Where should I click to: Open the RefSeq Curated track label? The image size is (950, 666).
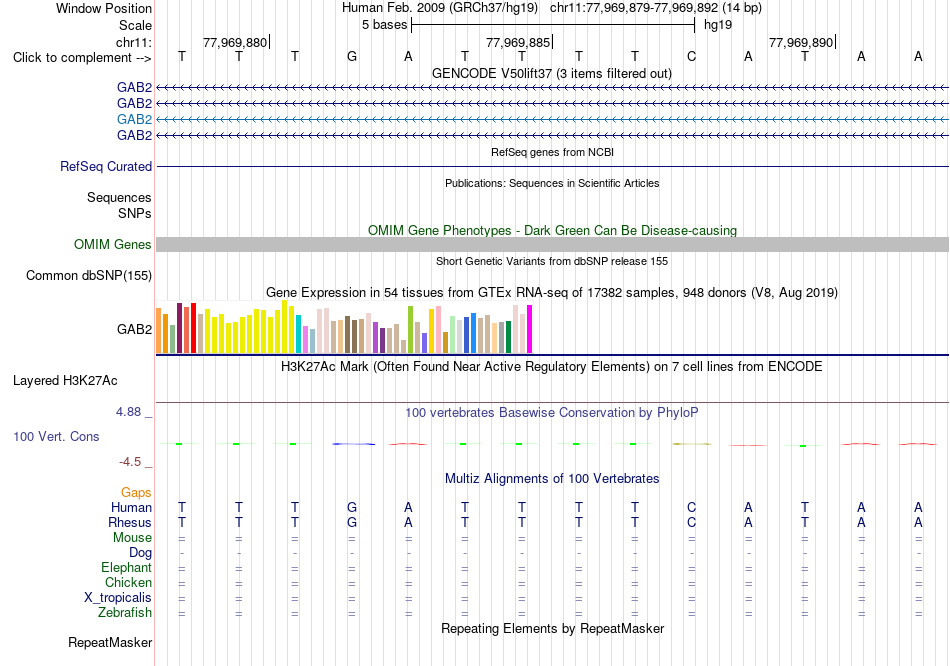tap(106, 167)
